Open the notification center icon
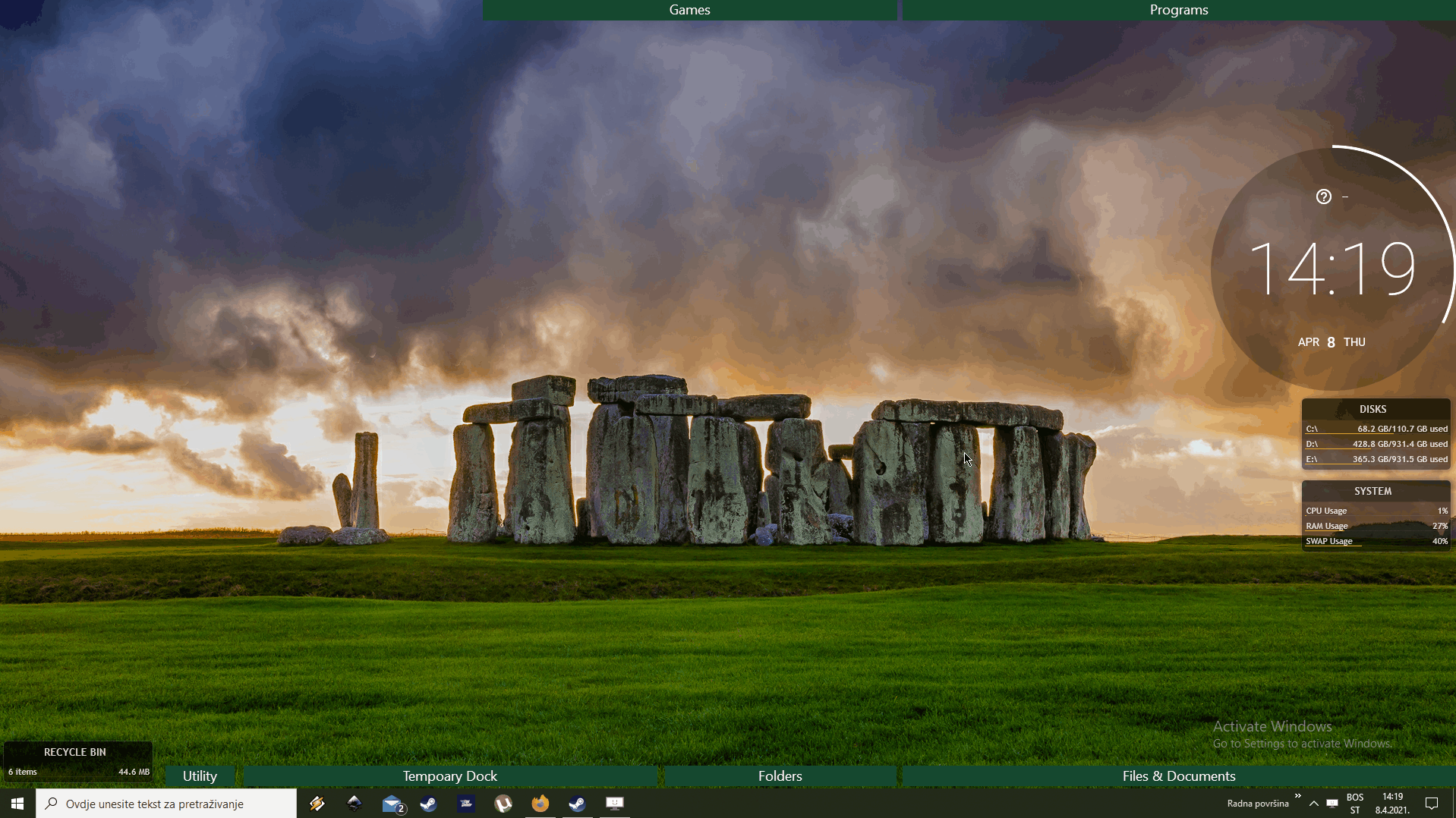The height and width of the screenshot is (818, 1456). 1432,804
